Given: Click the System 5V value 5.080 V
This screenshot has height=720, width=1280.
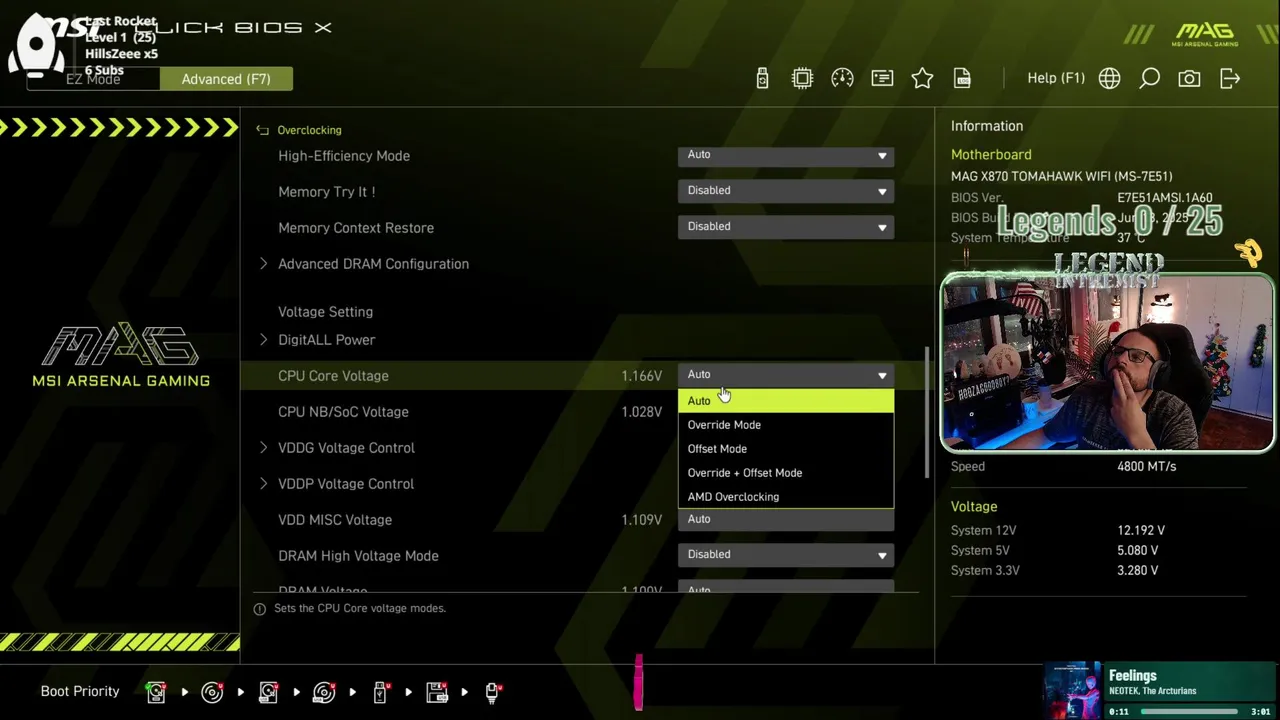Looking at the screenshot, I should tap(1138, 551).
